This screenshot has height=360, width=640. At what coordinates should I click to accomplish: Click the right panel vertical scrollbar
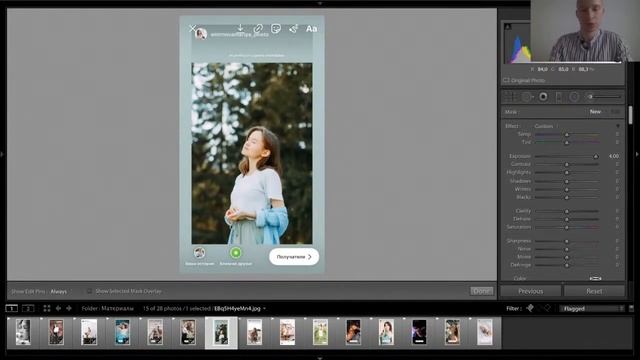[x=631, y=115]
